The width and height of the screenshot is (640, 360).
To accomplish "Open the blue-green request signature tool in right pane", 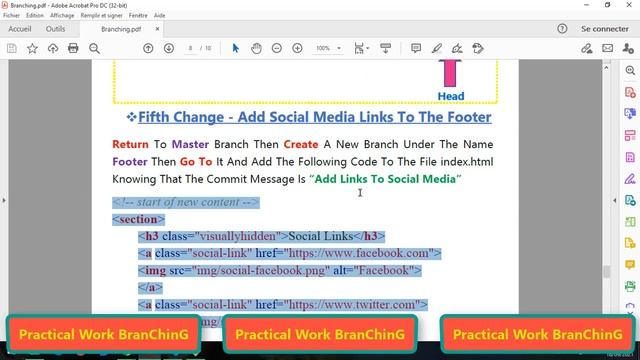I will point(630,200).
